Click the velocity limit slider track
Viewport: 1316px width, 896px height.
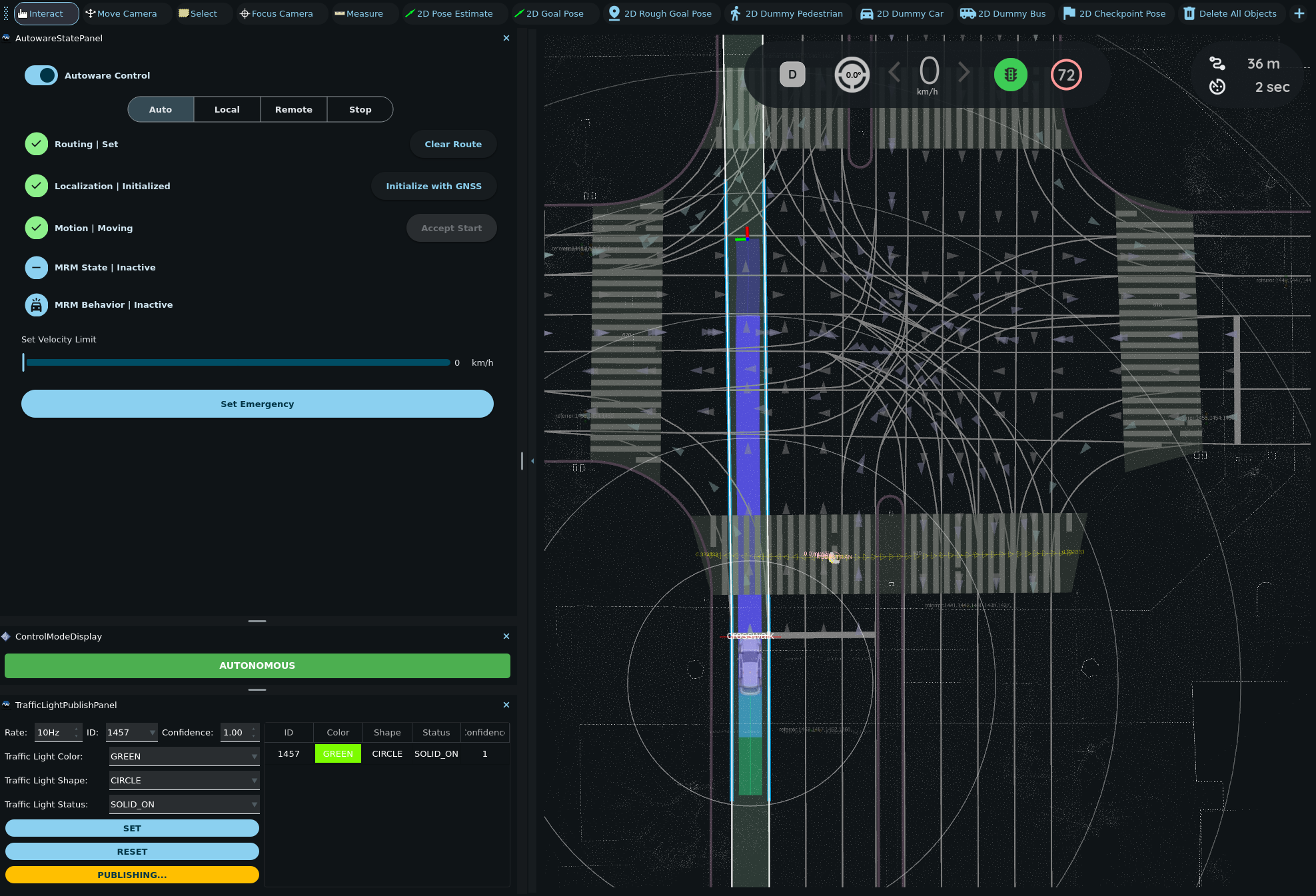(237, 362)
